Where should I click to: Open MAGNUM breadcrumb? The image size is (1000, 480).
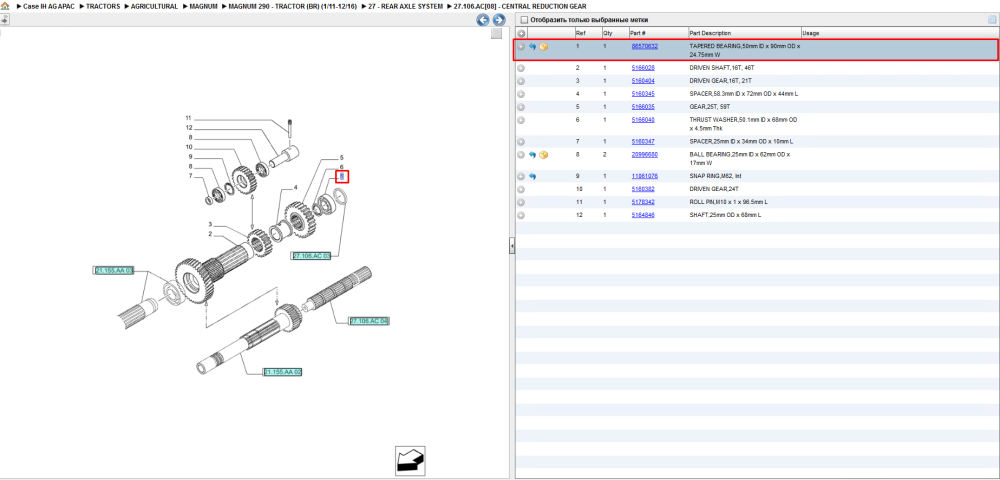coord(204,6)
